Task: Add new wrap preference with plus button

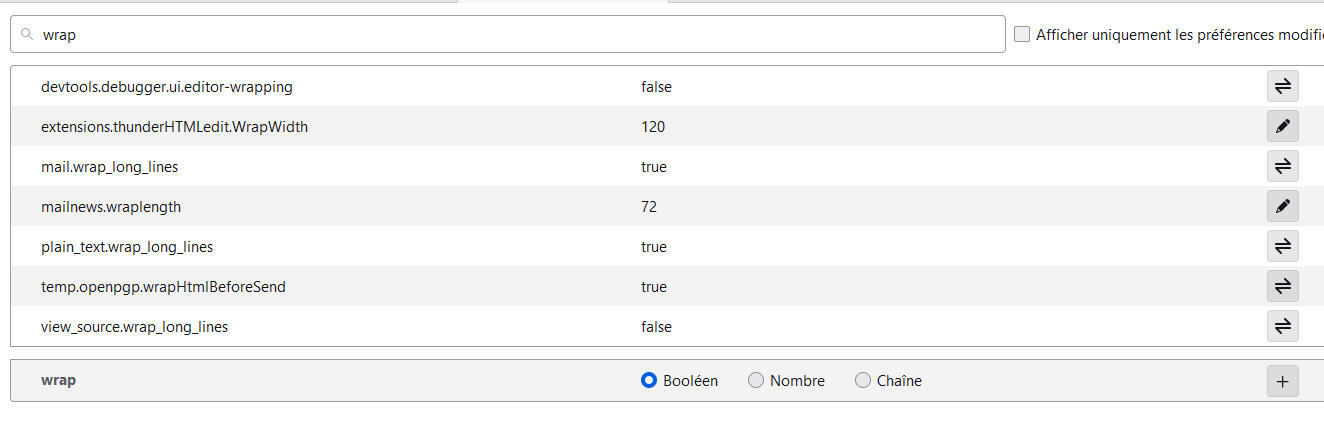Action: 1282,381
